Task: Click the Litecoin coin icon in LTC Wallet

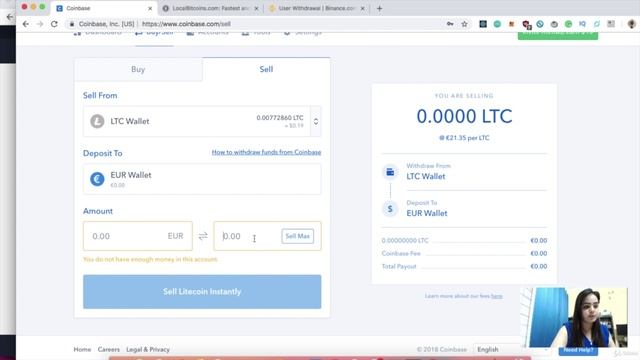Action: tap(97, 121)
